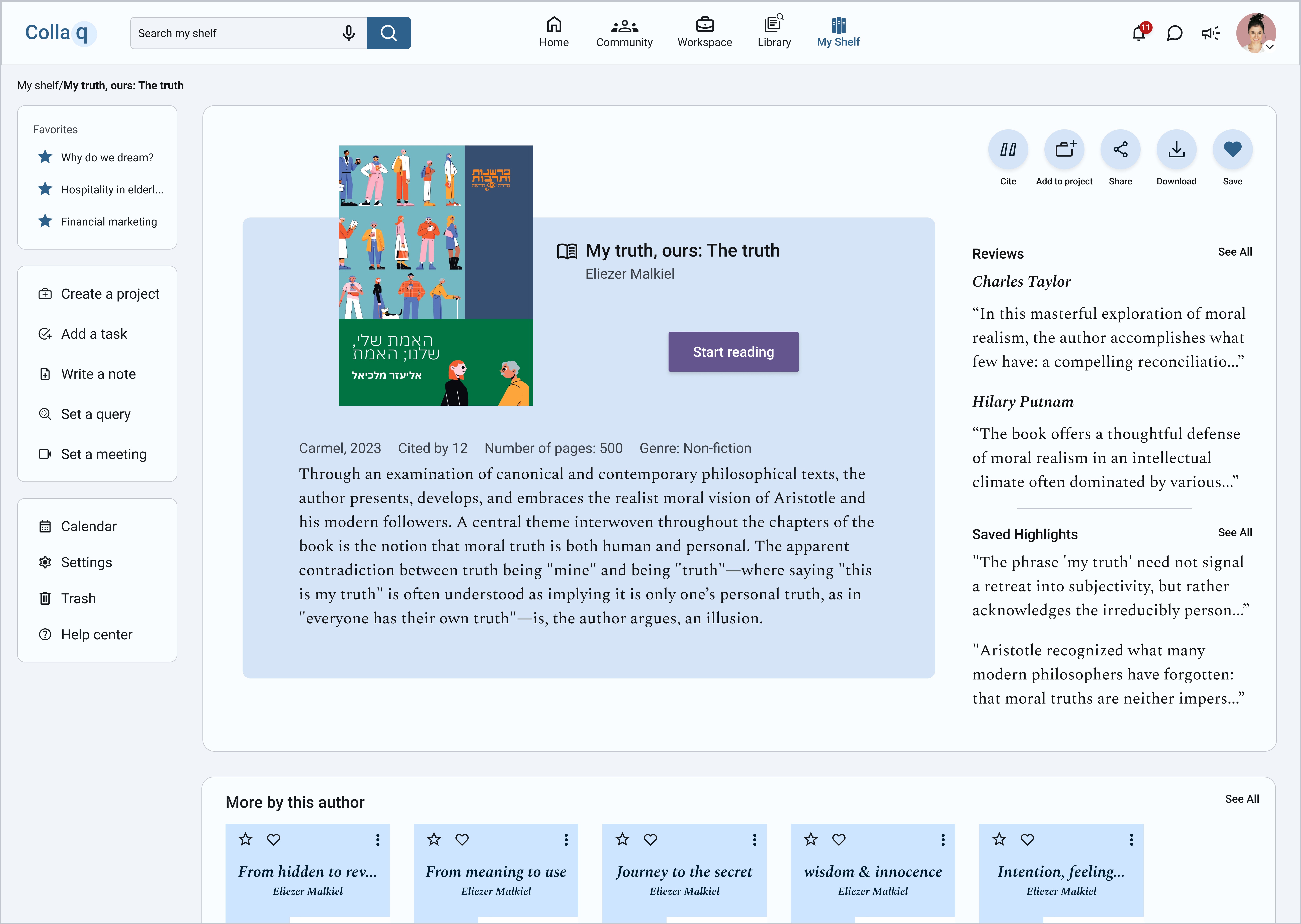Click star next to Hospitality in elderl...
The height and width of the screenshot is (924, 1301).
tap(45, 189)
